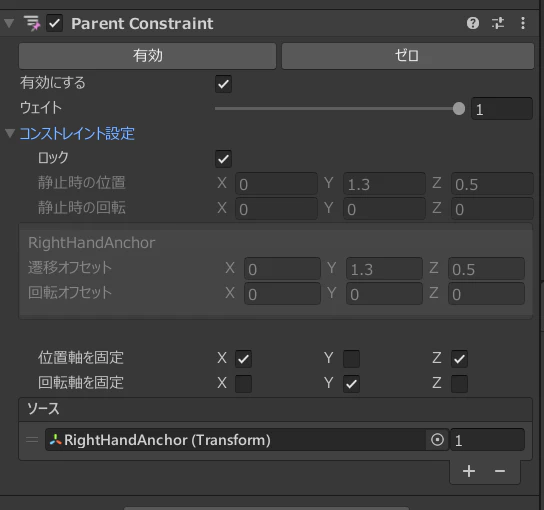Open the component presets icon

point(498,23)
